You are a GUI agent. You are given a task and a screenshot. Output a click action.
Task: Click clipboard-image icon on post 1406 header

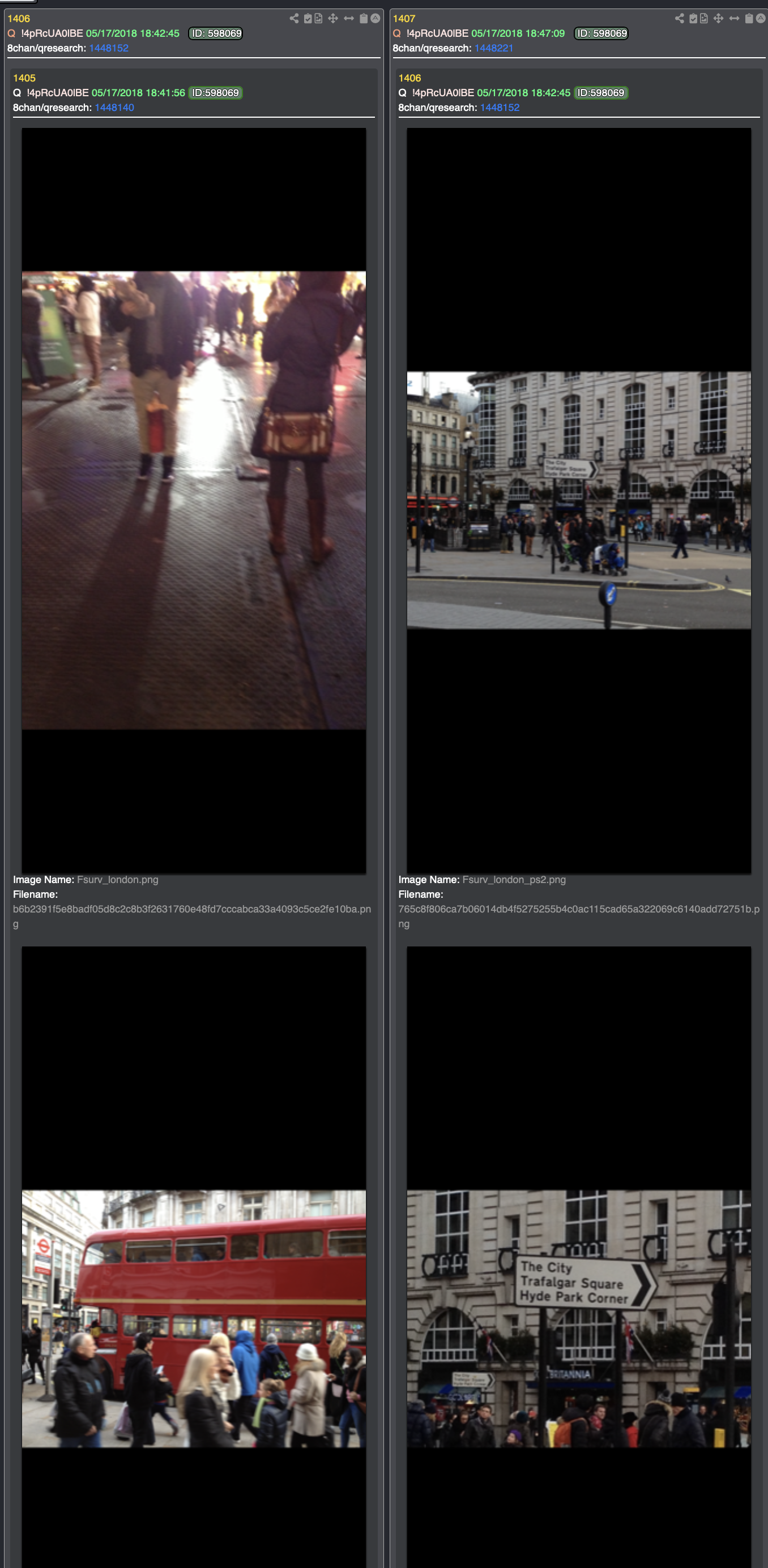pos(318,18)
